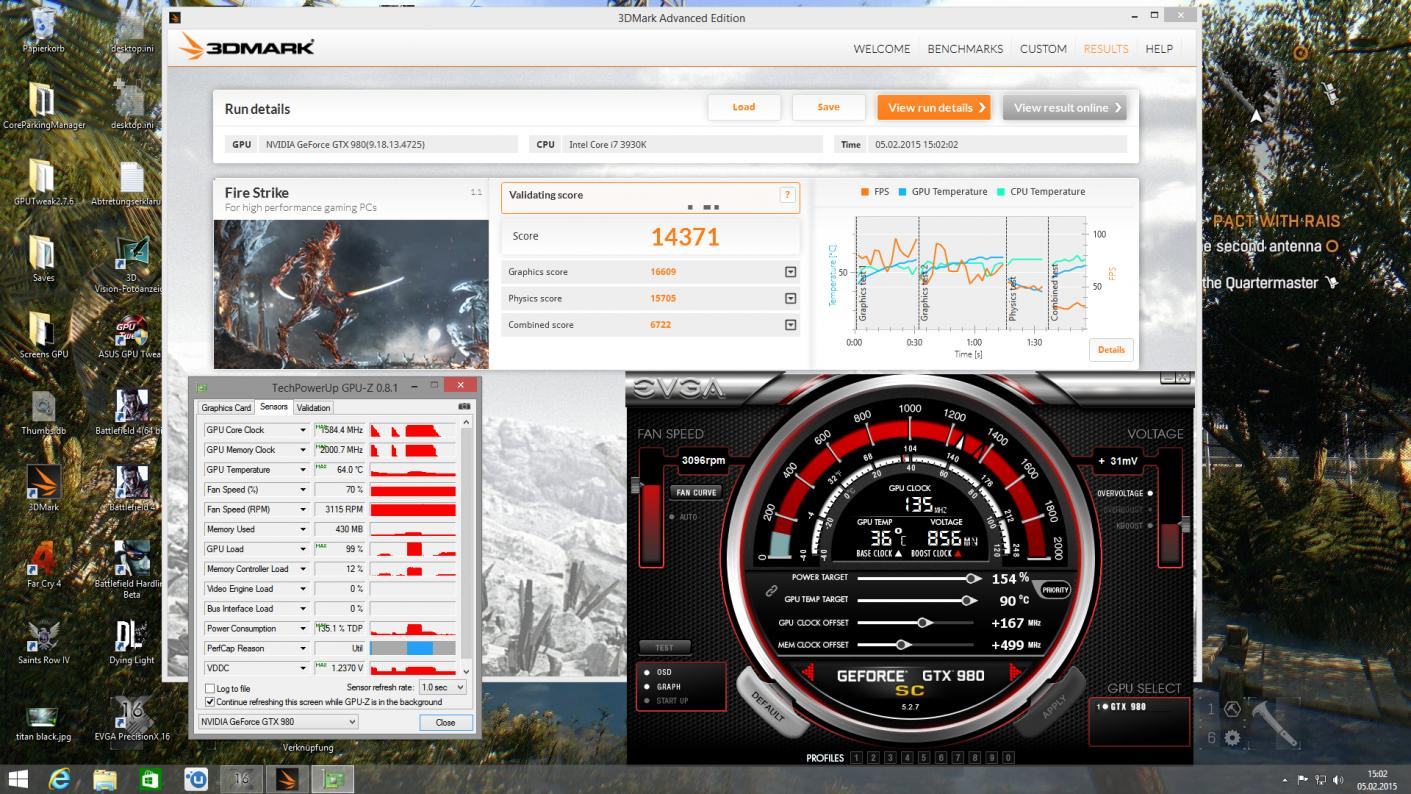Uncheck Continue refreshing in background checkbox
The height and width of the screenshot is (794, 1411).
pyautogui.click(x=210, y=702)
